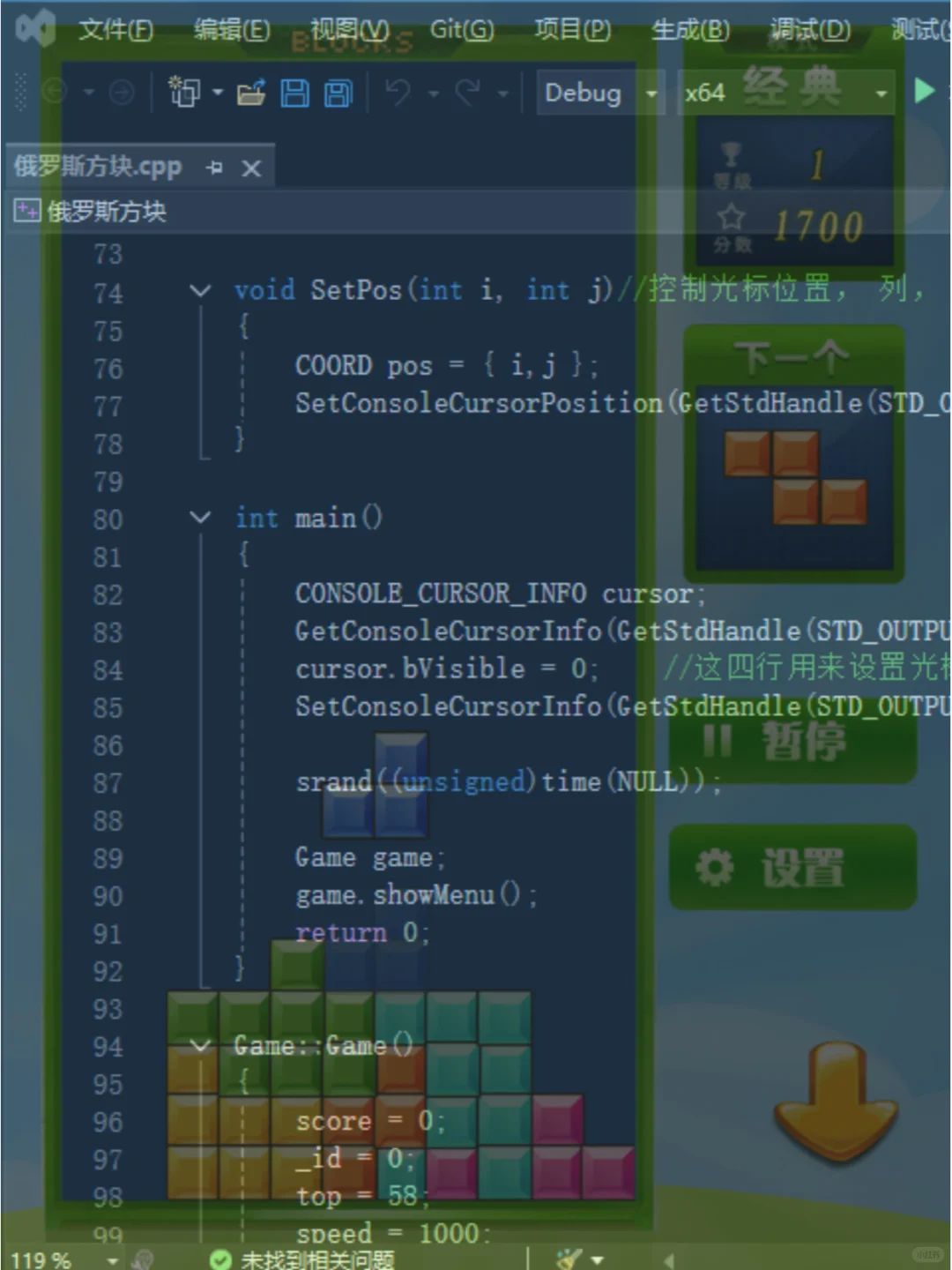Click the green check no-issues icon

click(221, 1259)
